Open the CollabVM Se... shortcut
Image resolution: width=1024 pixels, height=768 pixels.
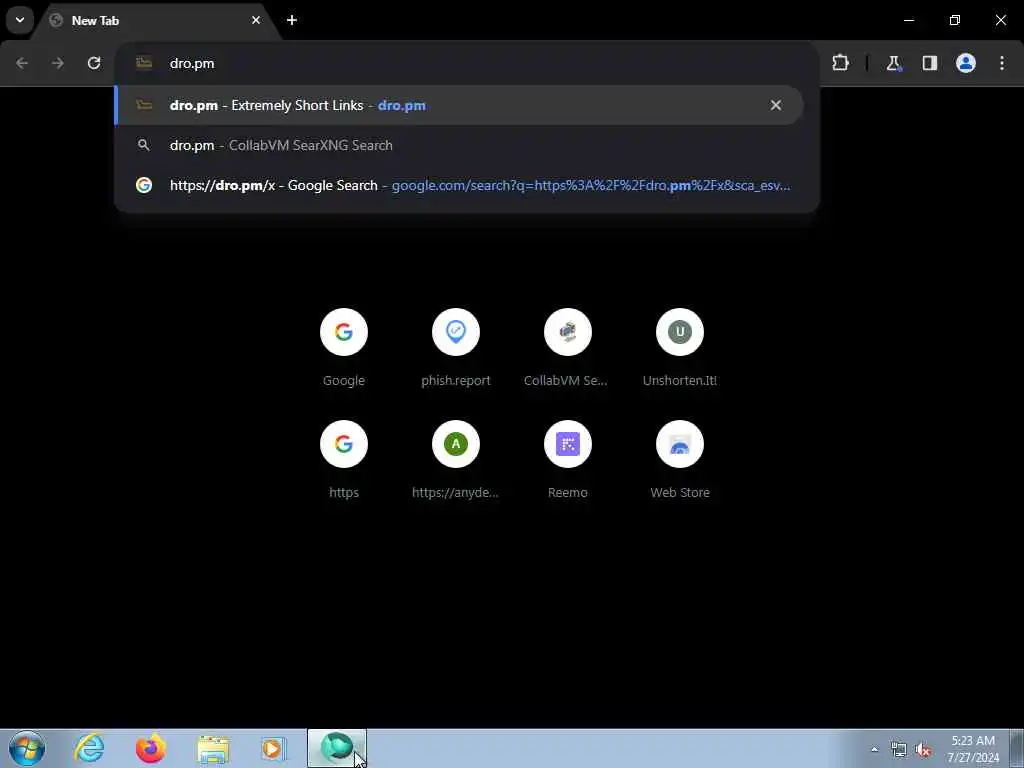(568, 347)
